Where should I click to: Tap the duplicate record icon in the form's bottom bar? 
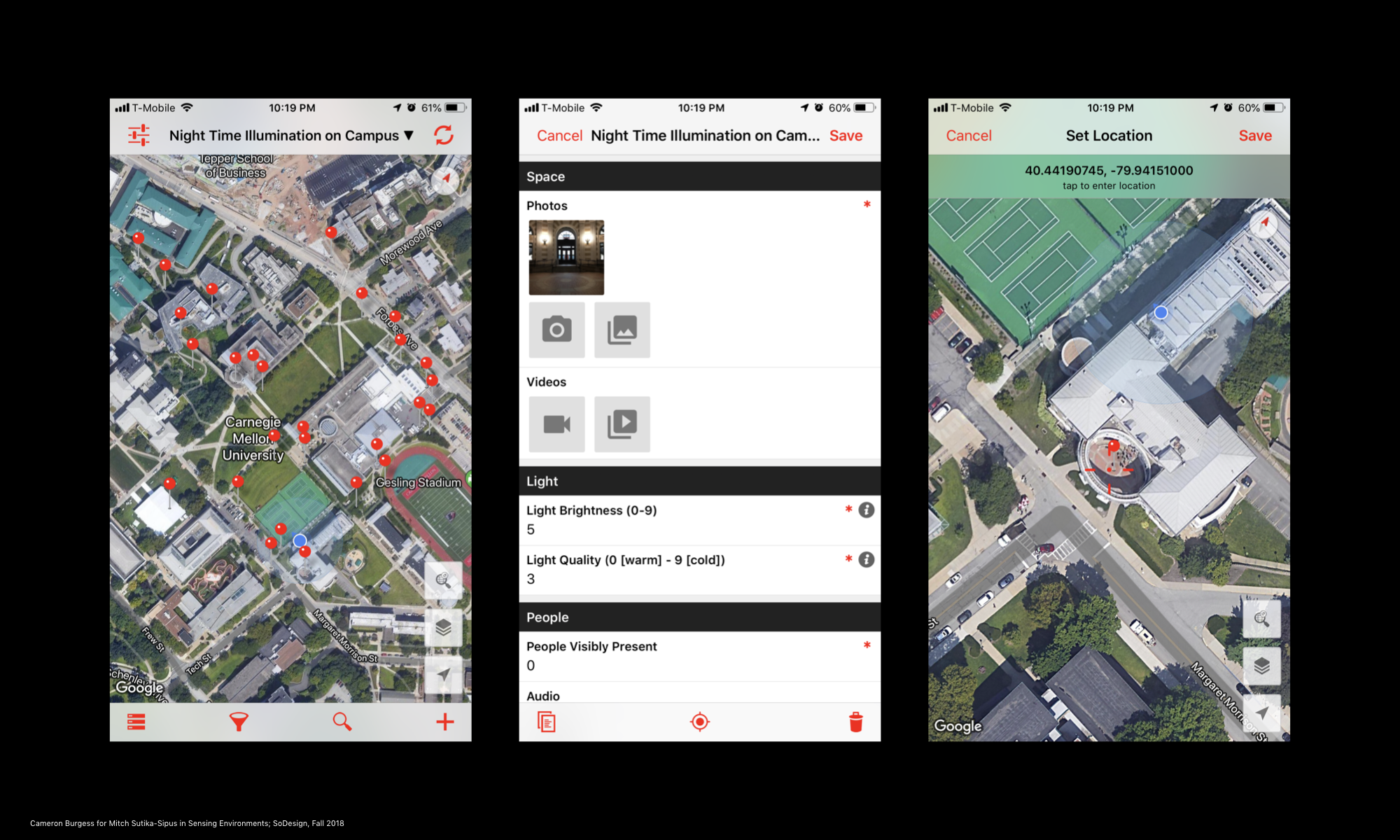click(546, 722)
